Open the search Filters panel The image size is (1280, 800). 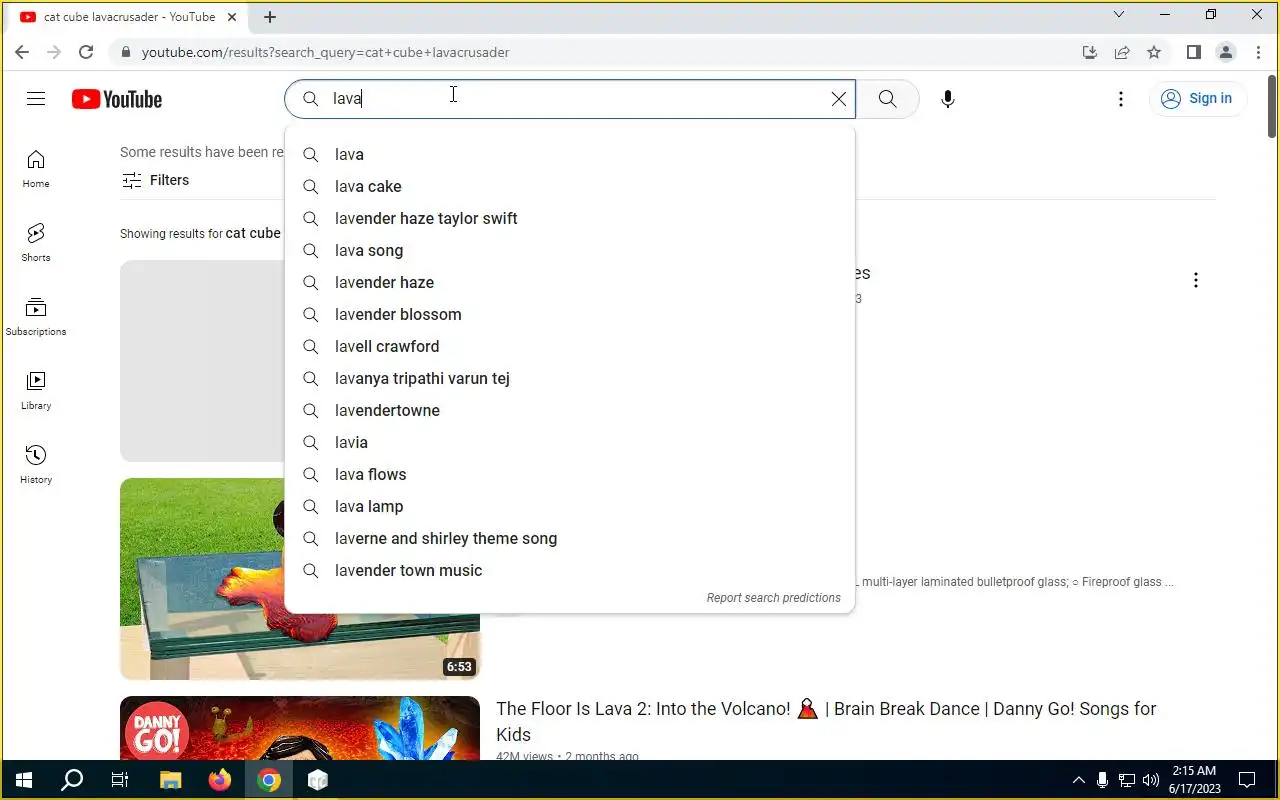click(155, 180)
